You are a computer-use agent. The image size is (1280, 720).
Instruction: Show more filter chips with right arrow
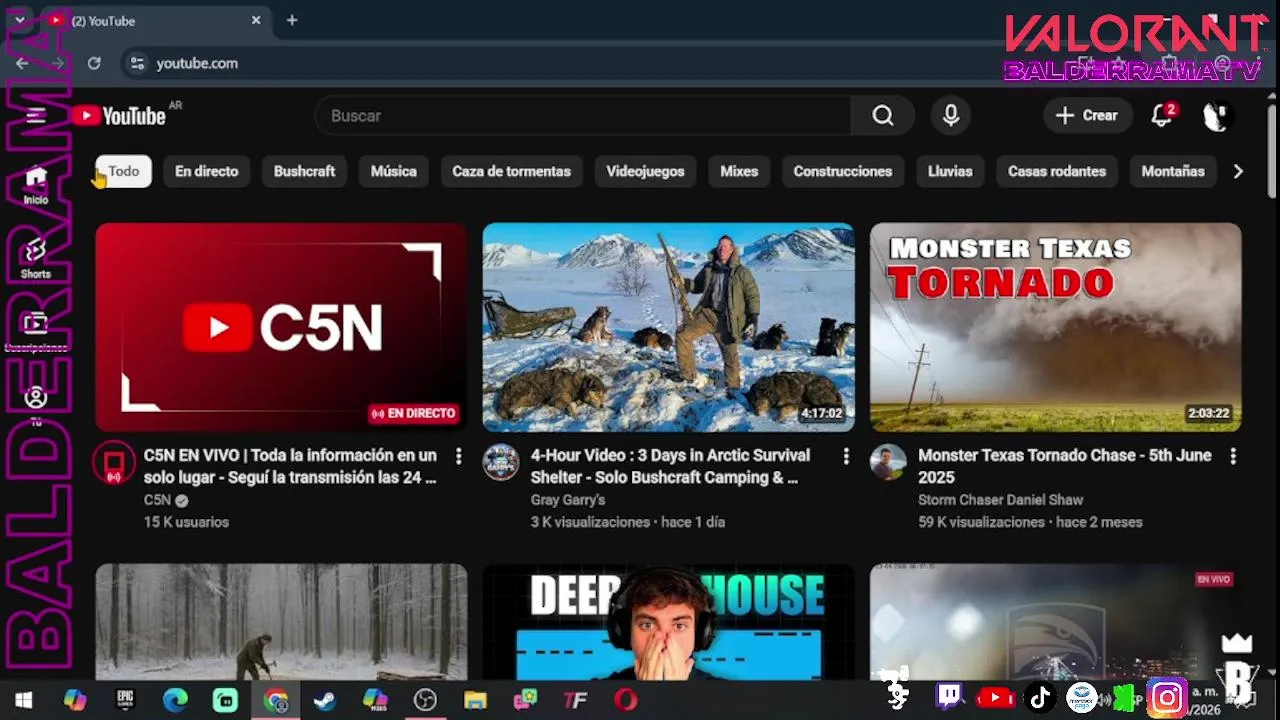[x=1238, y=171]
